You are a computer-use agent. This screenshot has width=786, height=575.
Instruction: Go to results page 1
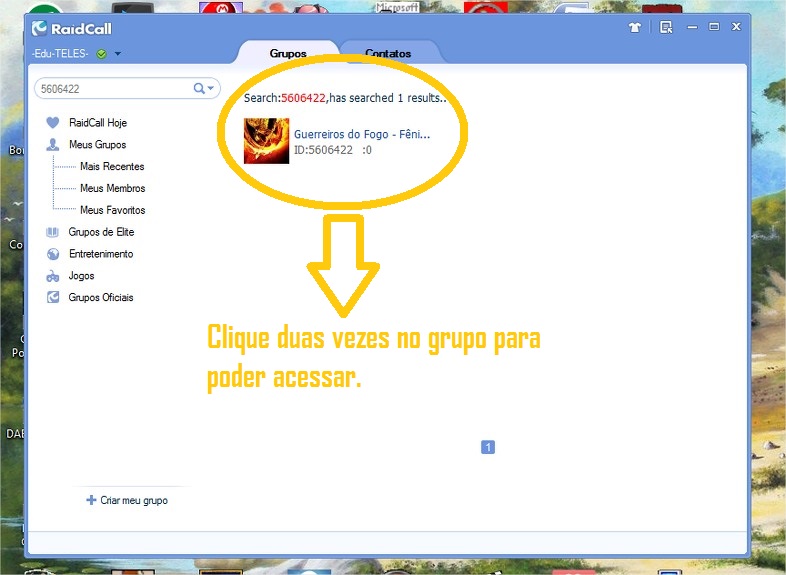point(488,447)
